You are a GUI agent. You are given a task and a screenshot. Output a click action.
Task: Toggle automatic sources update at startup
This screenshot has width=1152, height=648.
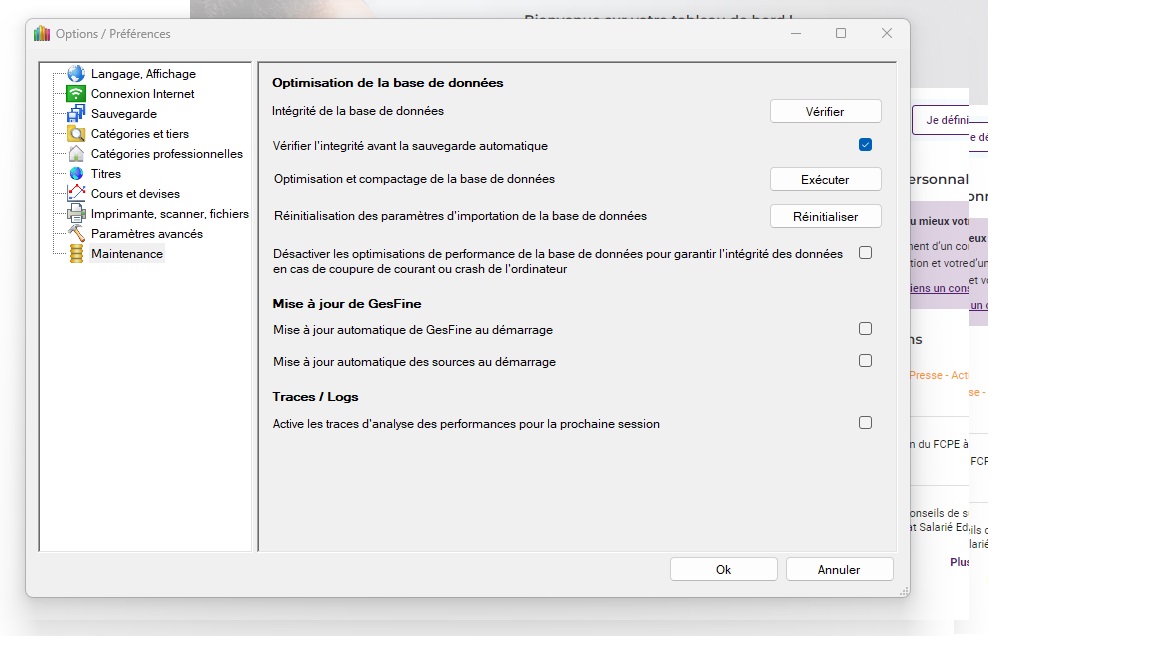[865, 361]
